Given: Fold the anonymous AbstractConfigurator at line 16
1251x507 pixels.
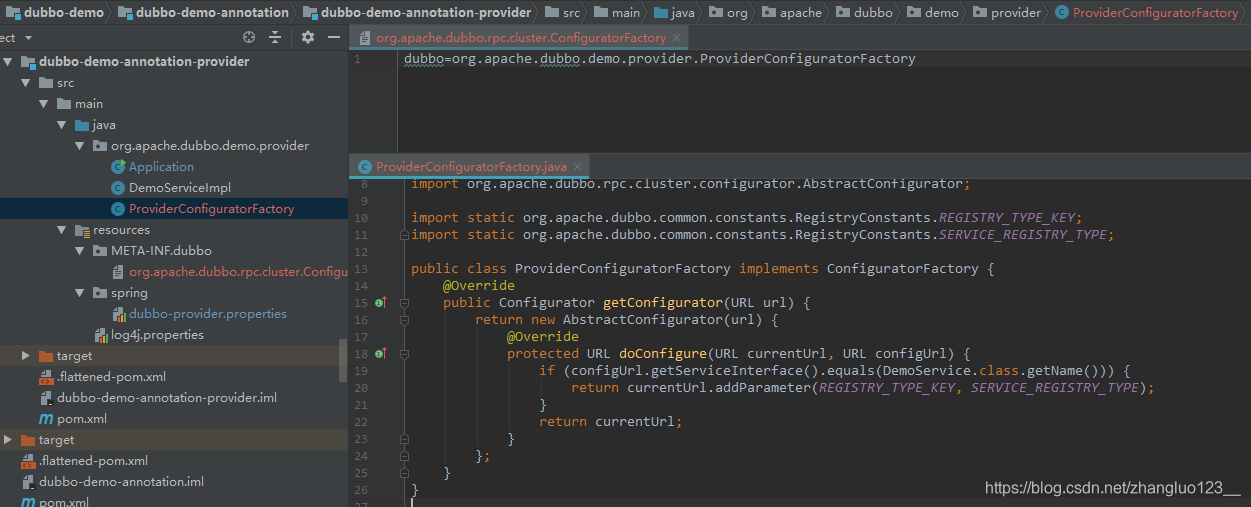Looking at the screenshot, I should pos(404,319).
